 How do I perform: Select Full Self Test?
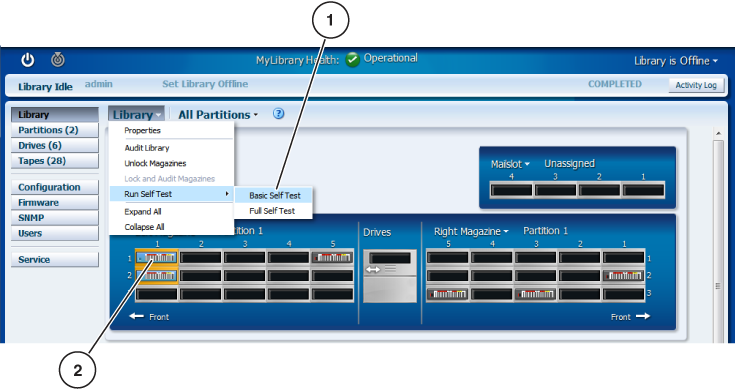(x=273, y=211)
